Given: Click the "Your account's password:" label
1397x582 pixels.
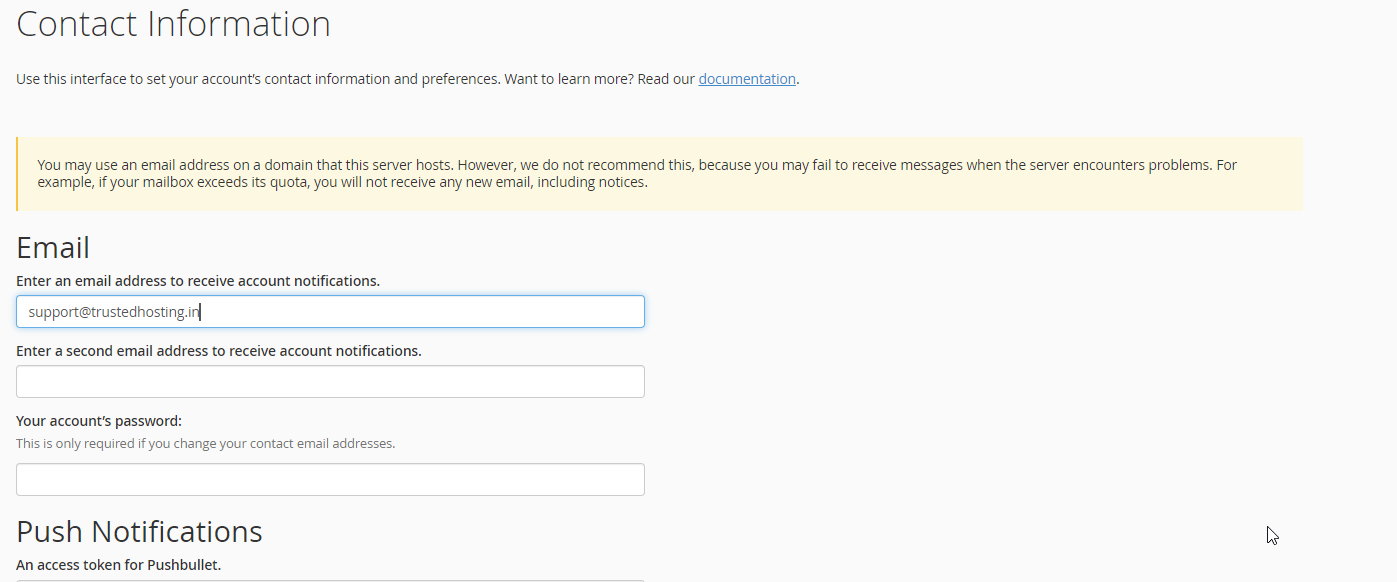Looking at the screenshot, I should (99, 421).
